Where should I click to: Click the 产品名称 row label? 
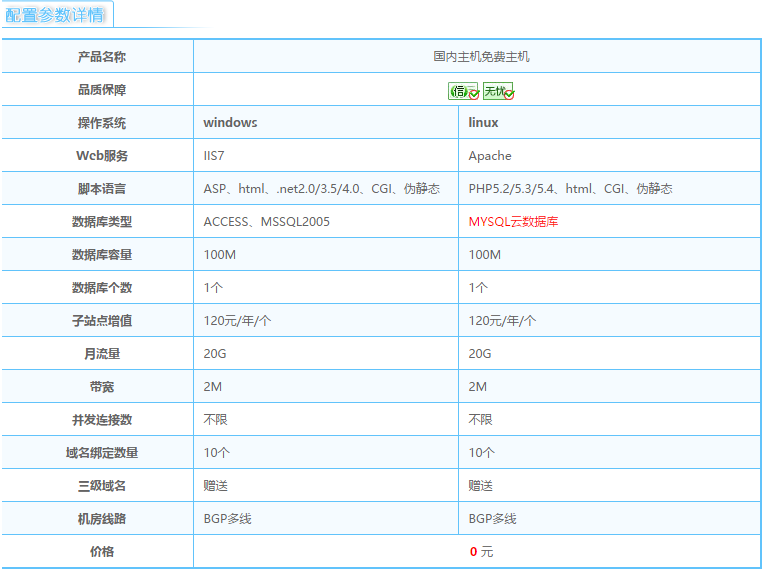[102, 57]
